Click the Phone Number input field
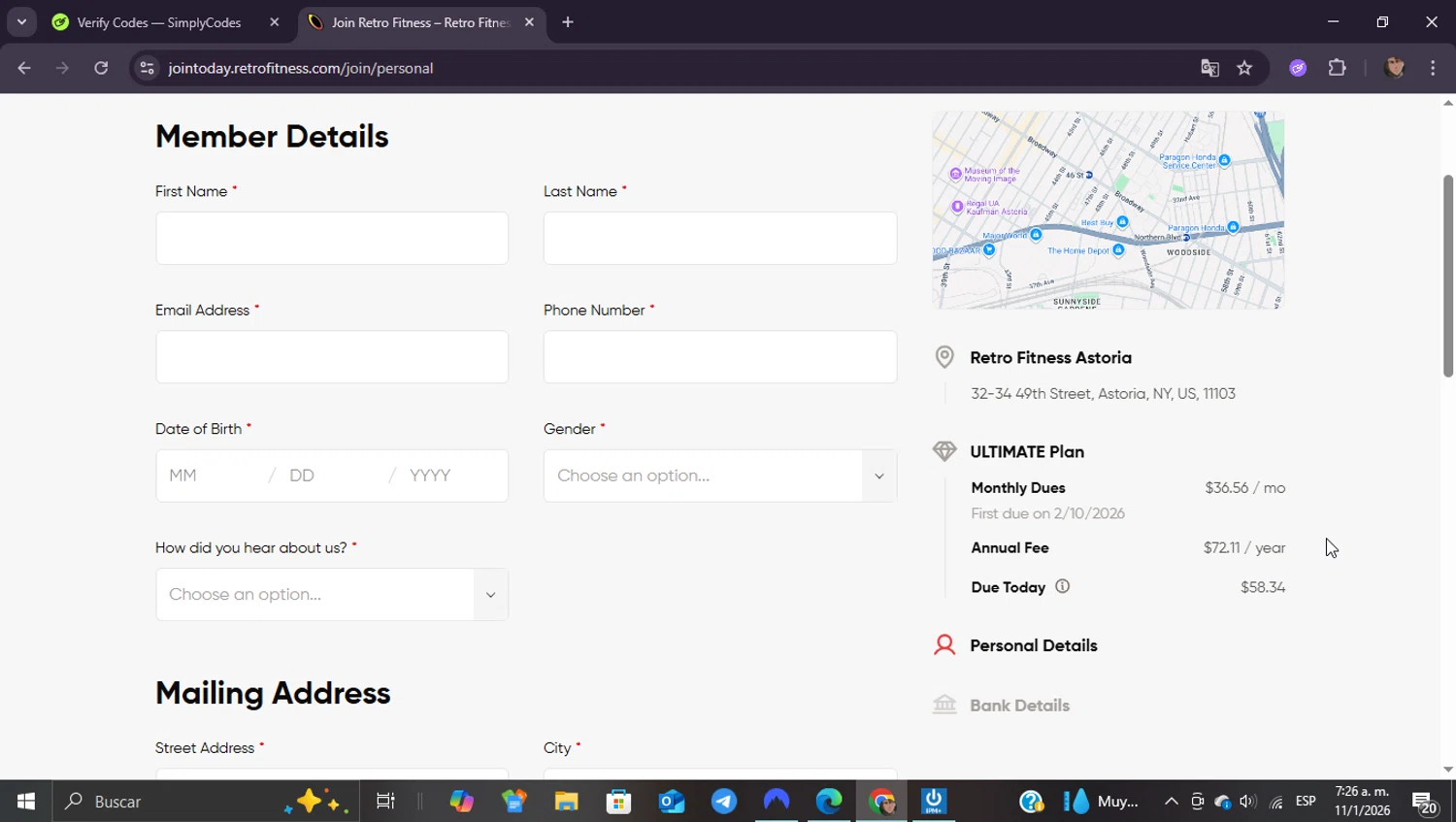 tap(720, 356)
